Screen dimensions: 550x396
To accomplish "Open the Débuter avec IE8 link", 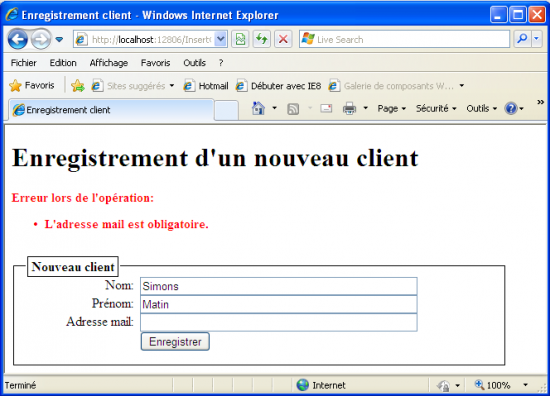I will tap(279, 86).
